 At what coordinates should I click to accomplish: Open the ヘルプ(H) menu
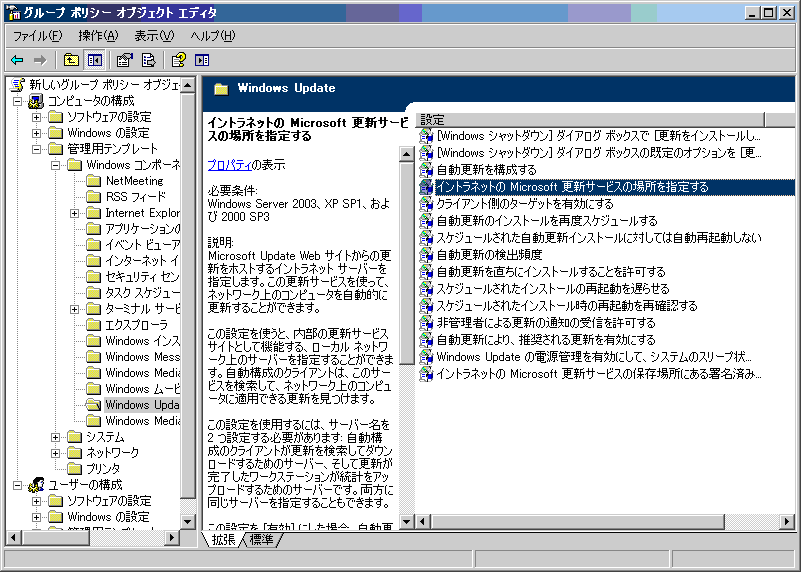tap(213, 36)
